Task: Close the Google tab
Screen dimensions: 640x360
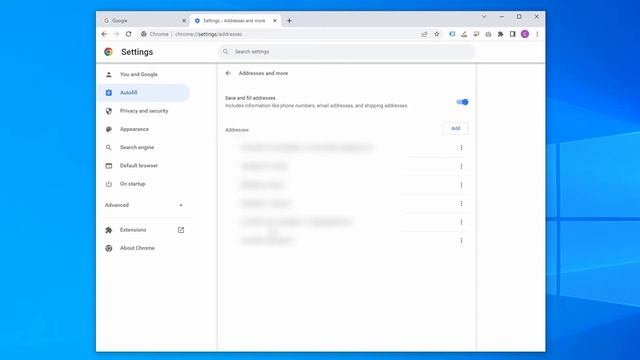Action: 184,20
